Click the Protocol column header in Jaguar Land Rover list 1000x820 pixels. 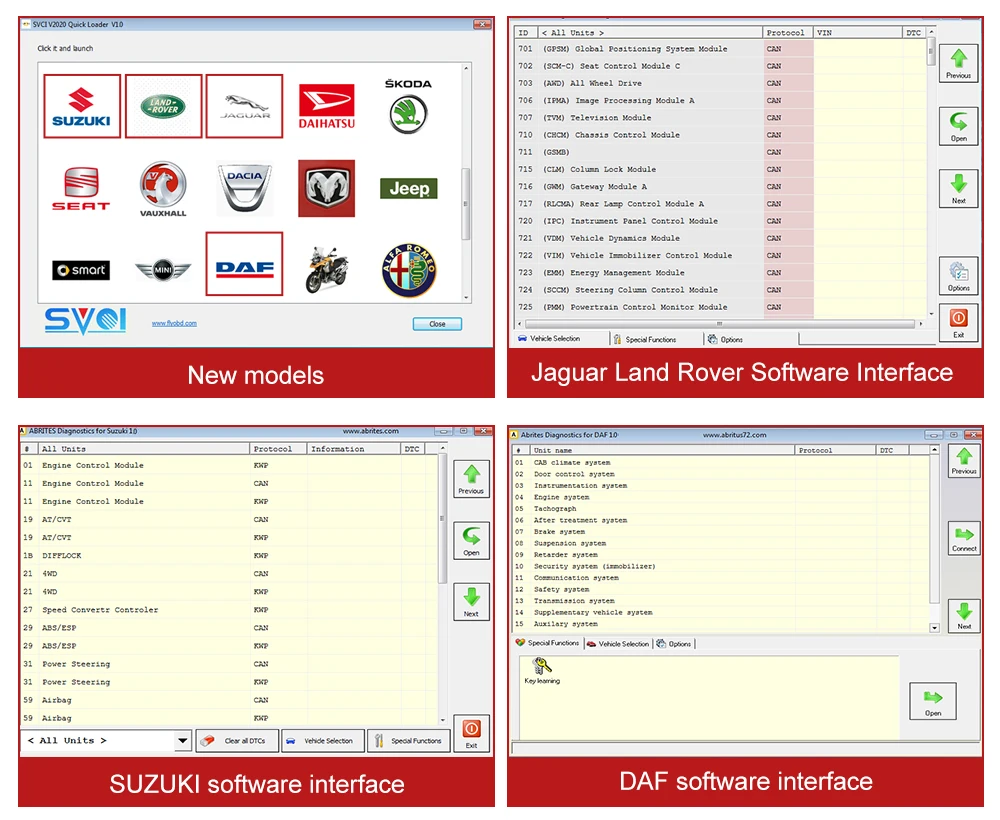click(x=787, y=33)
